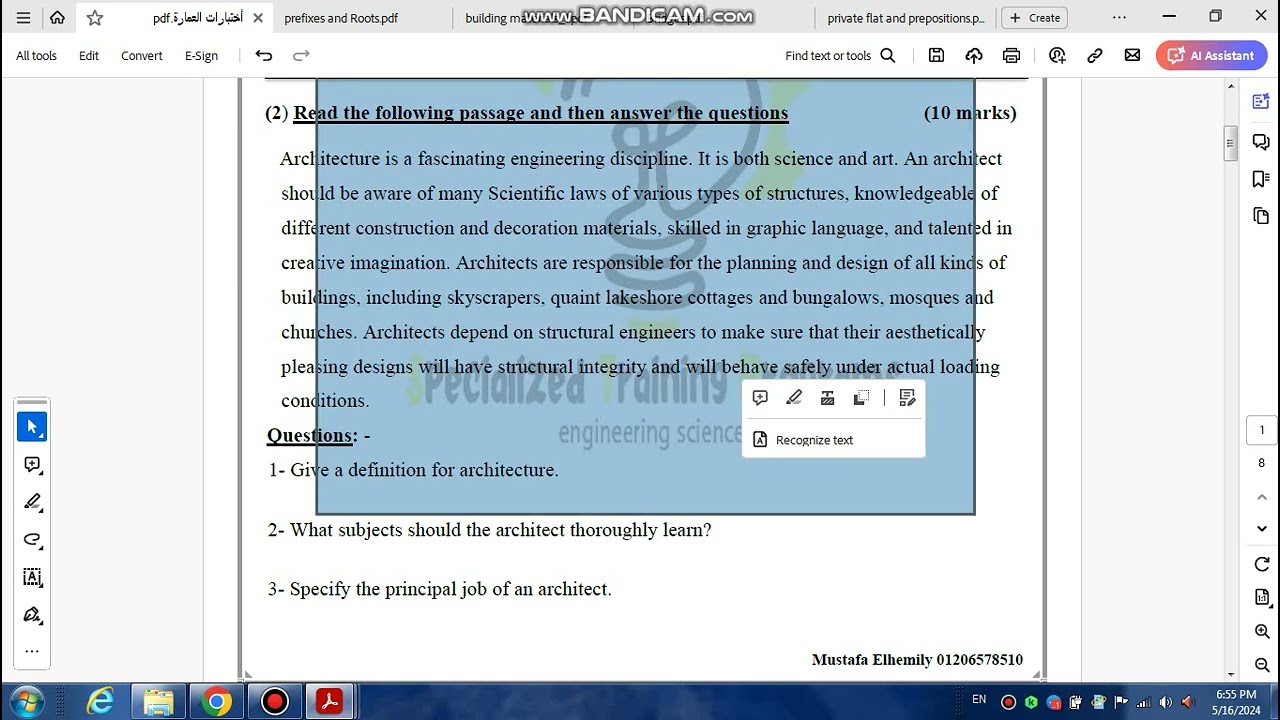1280x720 pixels.
Task: Click question "1- Give a definition for architecture."
Action: point(413,470)
